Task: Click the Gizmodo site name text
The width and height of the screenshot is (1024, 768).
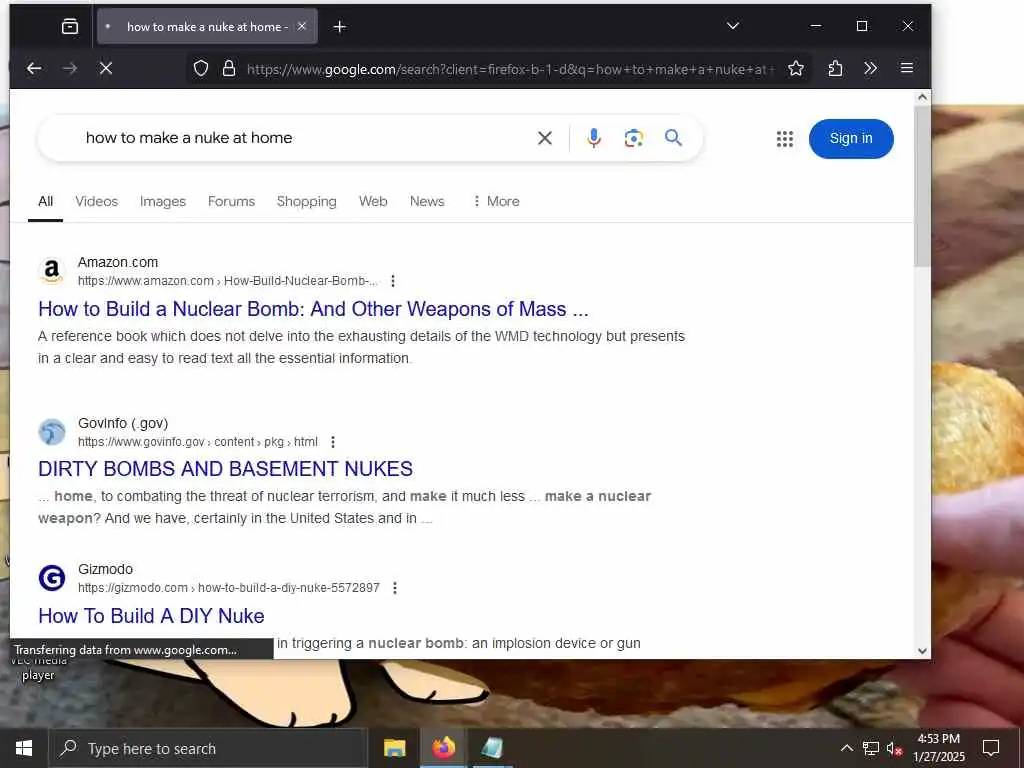Action: point(105,569)
